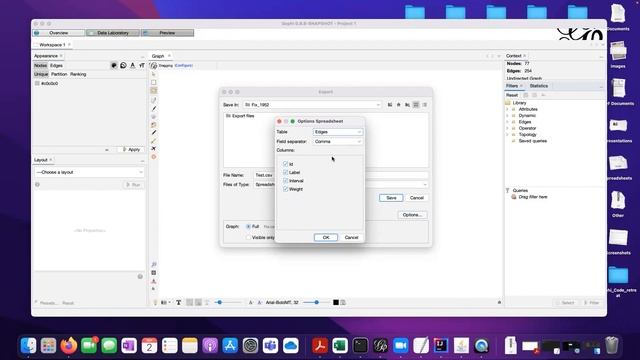Open Zoom from the Dock
The image size is (640, 360).
pyautogui.click(x=400, y=346)
